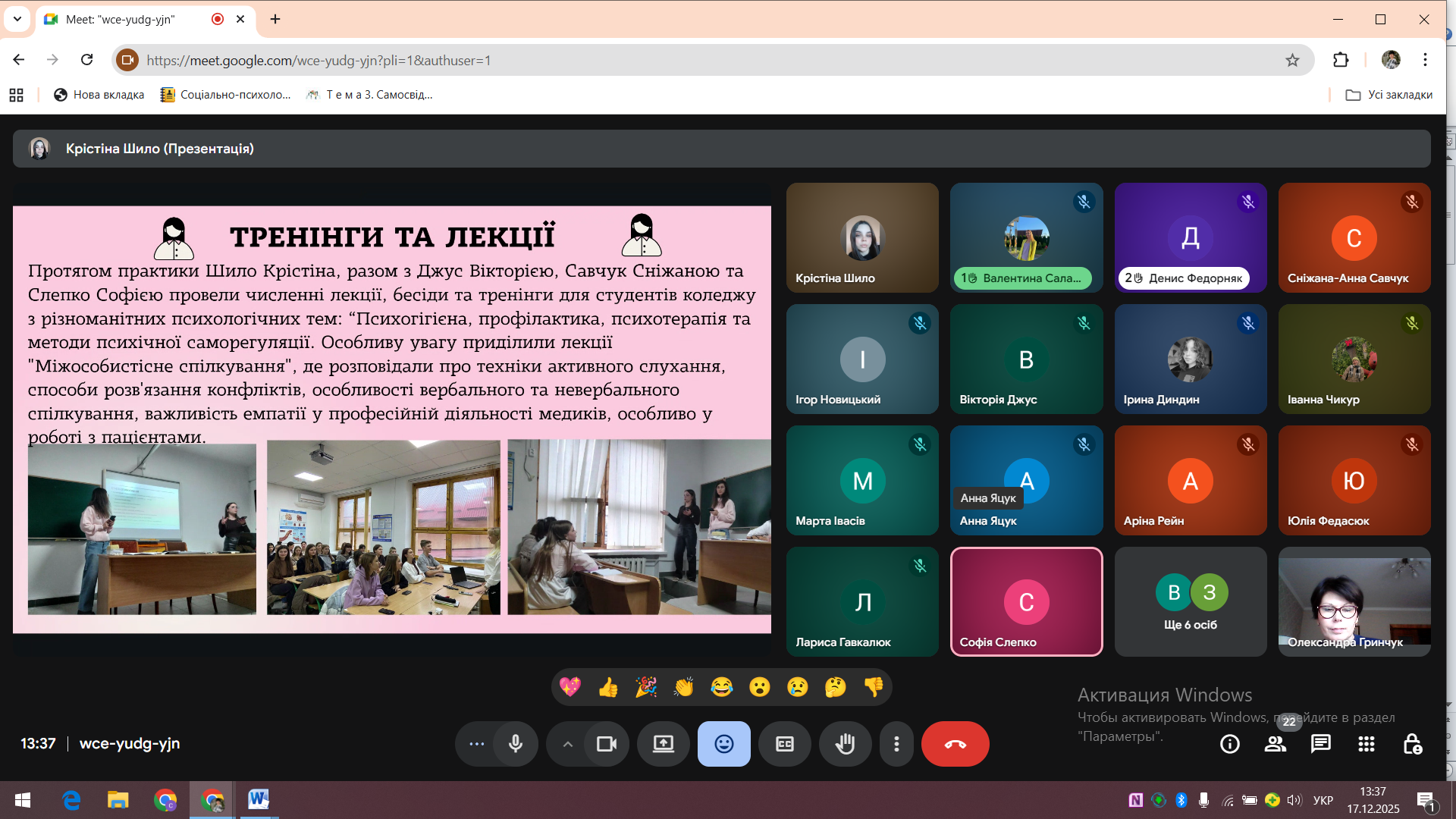Open Соціально-психоло... bookmark
1456x819 pixels.
pos(226,95)
